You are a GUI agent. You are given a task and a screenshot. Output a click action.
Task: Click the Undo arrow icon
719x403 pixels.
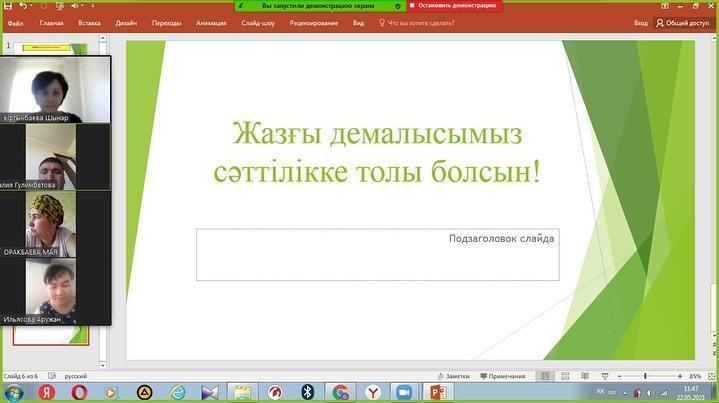pyautogui.click(x=22, y=6)
